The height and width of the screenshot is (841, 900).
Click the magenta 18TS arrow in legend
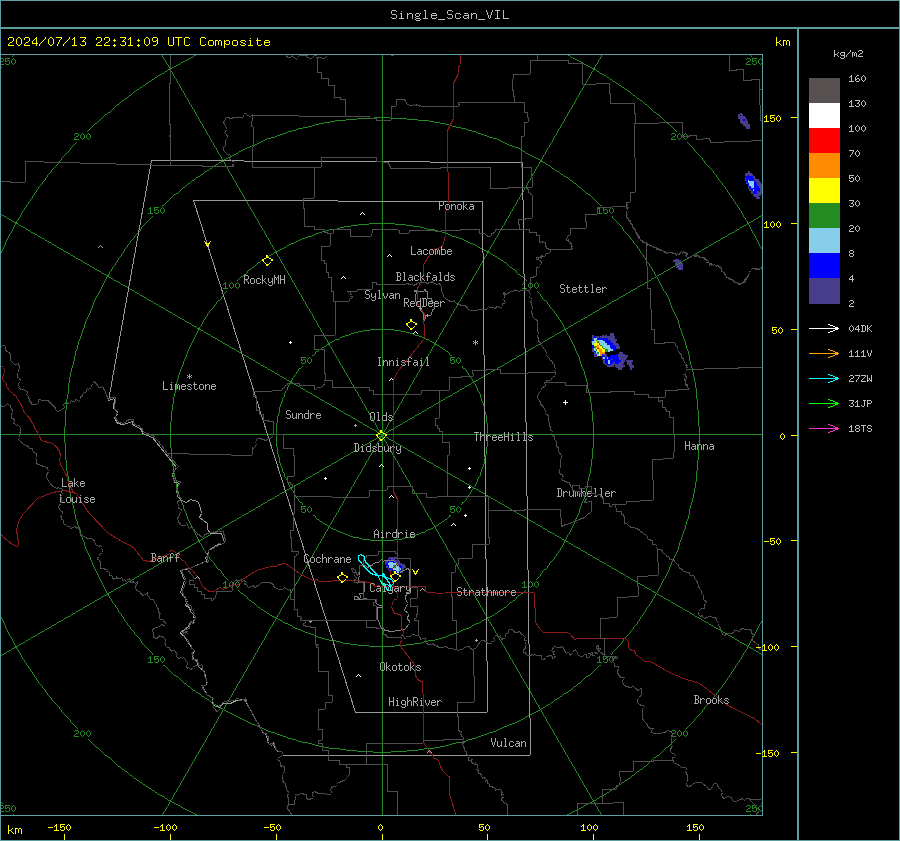824,428
